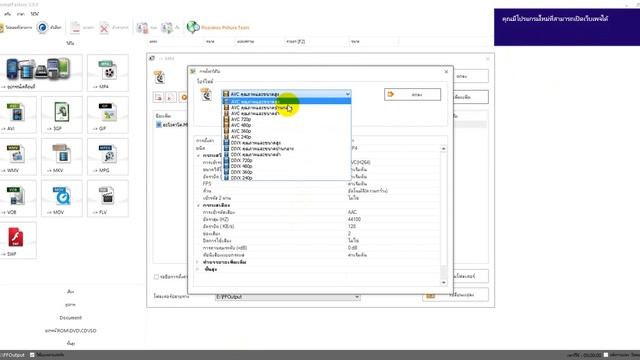Select AVC high quality and size preset
This screenshot has height=360, width=640.
(287, 101)
